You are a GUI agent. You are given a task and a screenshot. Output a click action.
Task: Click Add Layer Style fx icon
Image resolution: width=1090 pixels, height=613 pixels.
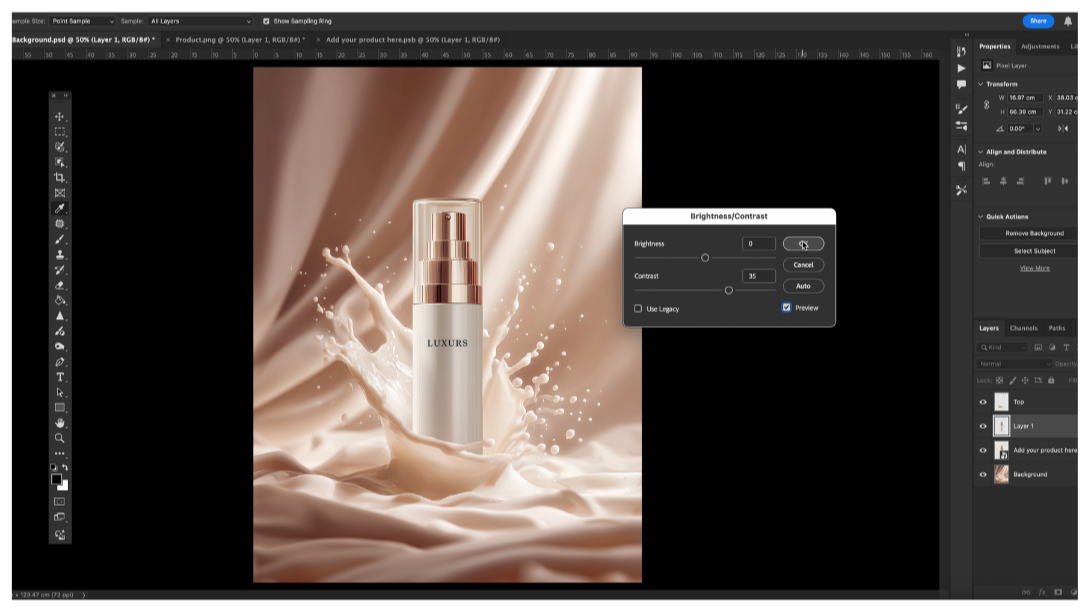point(1041,592)
